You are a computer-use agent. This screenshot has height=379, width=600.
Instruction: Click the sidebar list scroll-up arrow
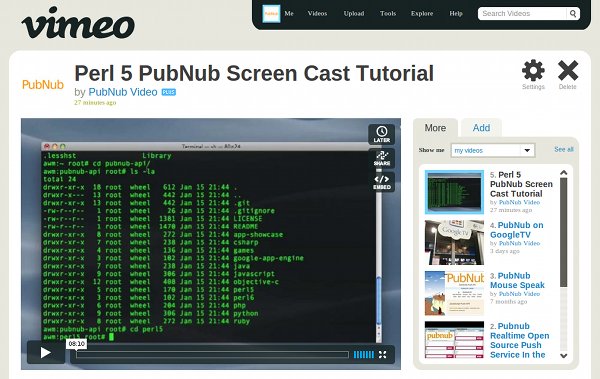coord(563,173)
